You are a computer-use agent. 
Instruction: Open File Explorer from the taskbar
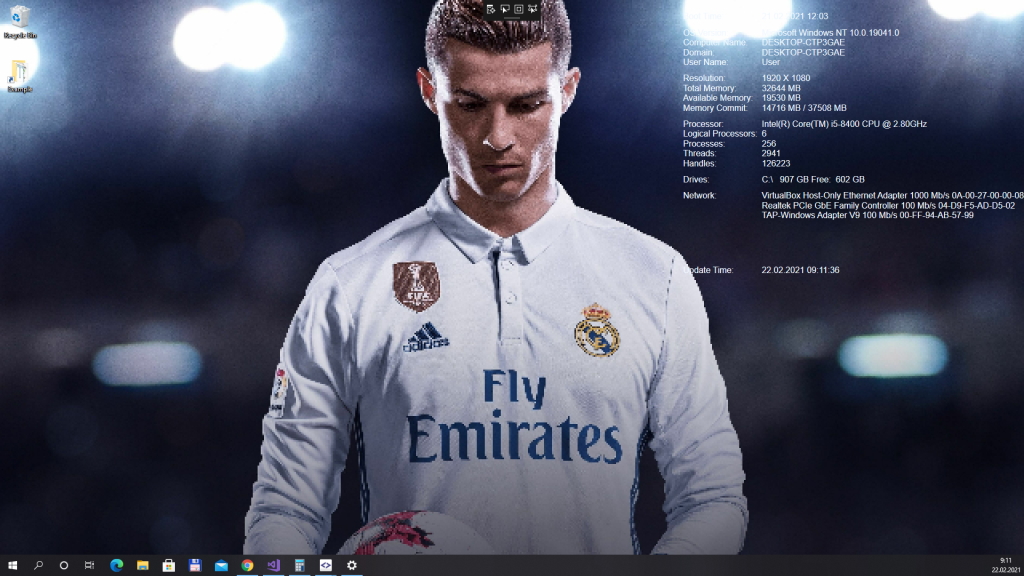(142, 566)
